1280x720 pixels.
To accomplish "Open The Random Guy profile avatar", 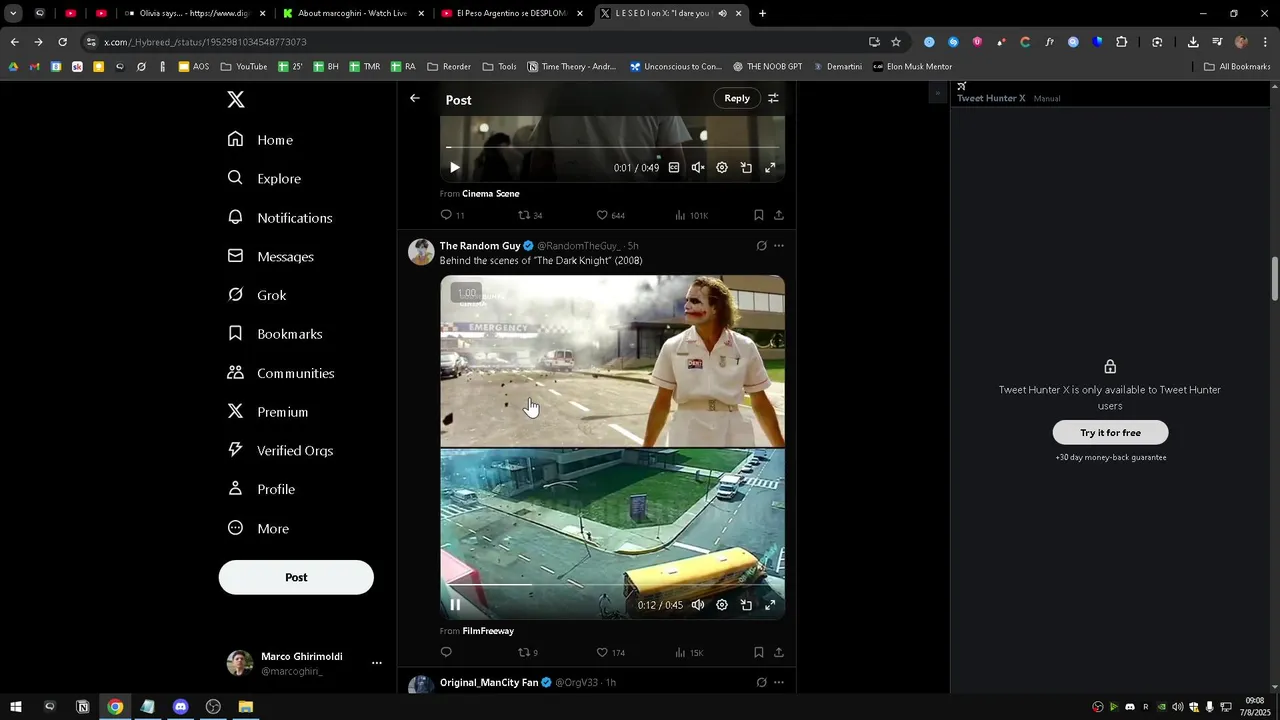I will [421, 252].
